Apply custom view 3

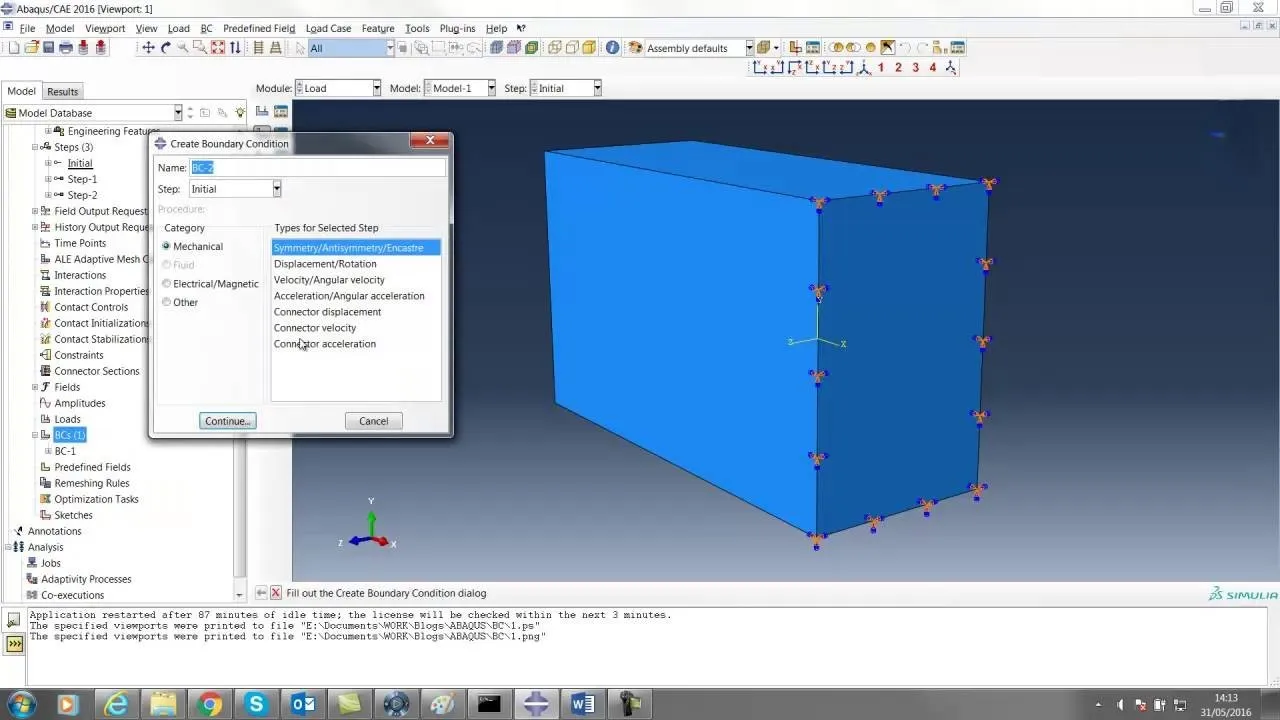915,68
